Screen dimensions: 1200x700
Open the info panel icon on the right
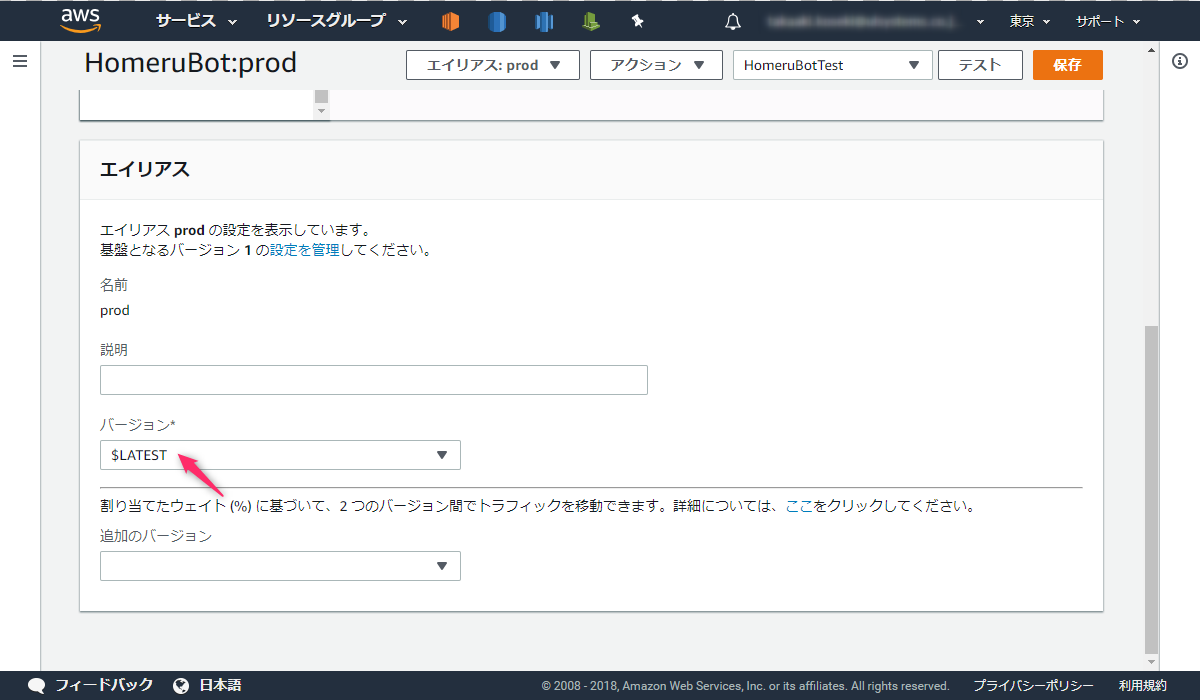1180,61
